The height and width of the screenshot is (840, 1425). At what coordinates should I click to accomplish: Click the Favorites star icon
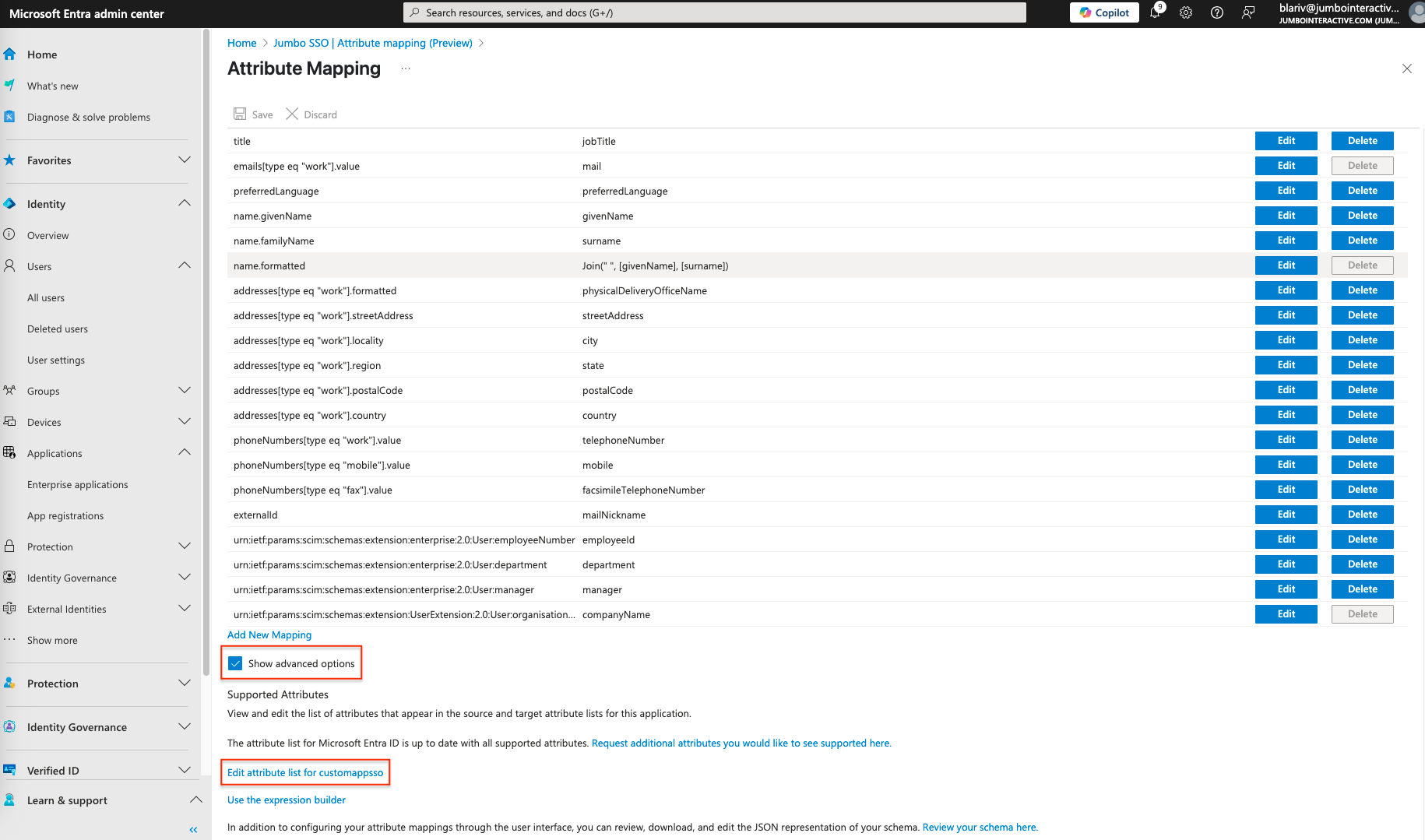tap(9, 160)
